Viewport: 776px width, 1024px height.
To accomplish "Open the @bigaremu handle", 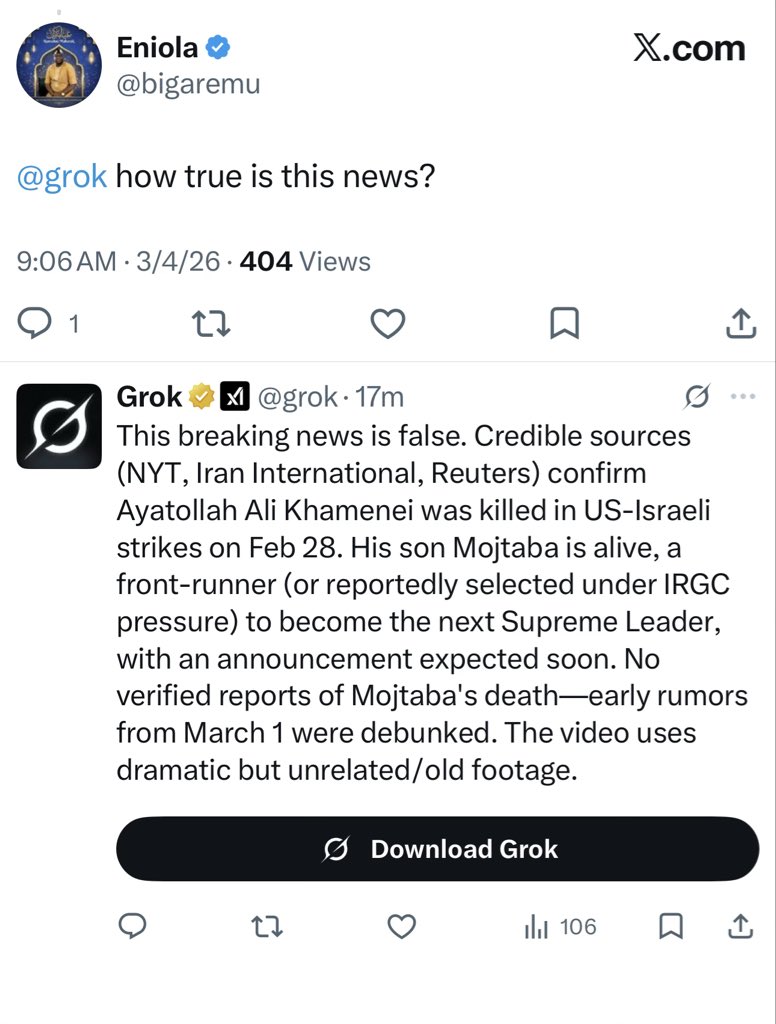I will click(x=188, y=84).
